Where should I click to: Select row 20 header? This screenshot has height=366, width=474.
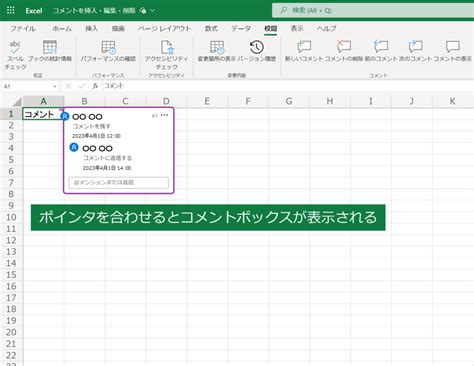[11, 332]
